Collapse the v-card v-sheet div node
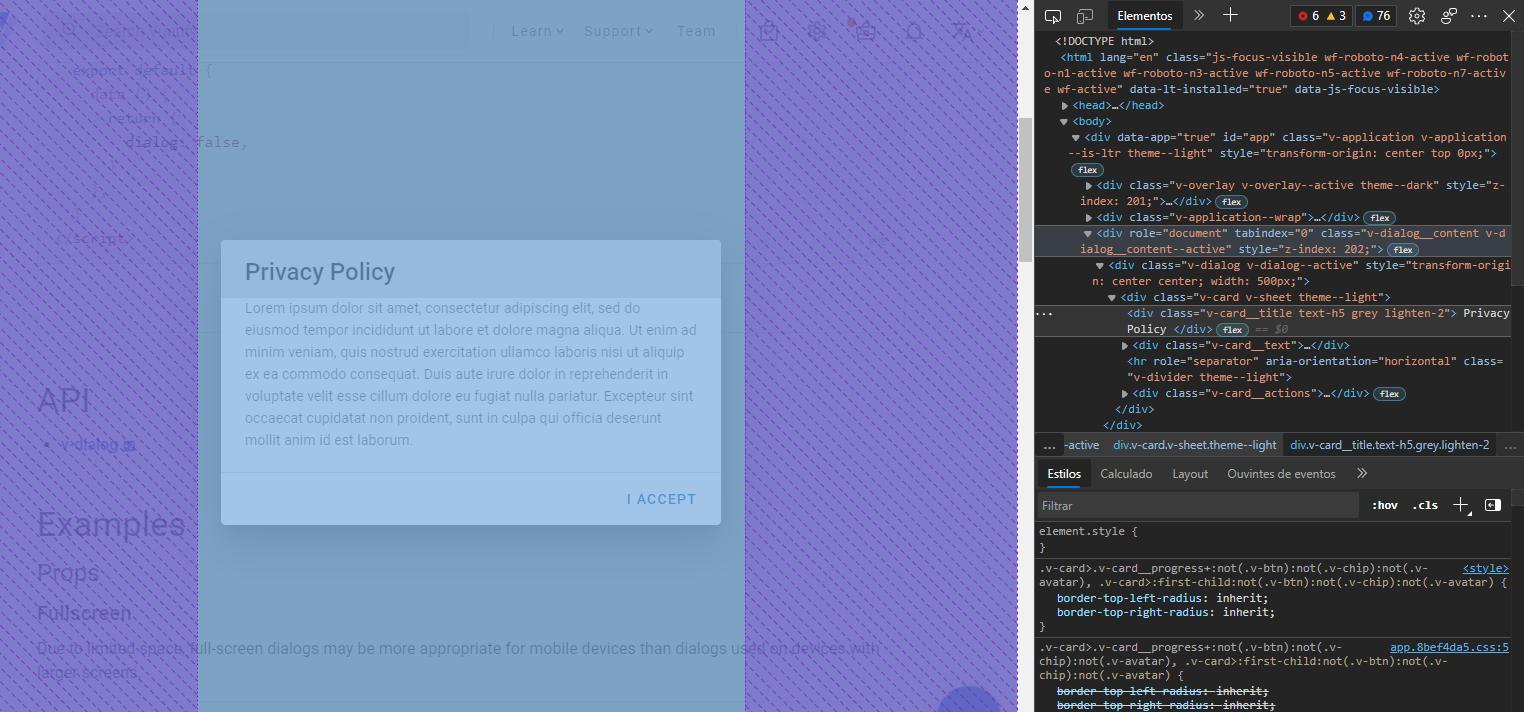 1112,298
